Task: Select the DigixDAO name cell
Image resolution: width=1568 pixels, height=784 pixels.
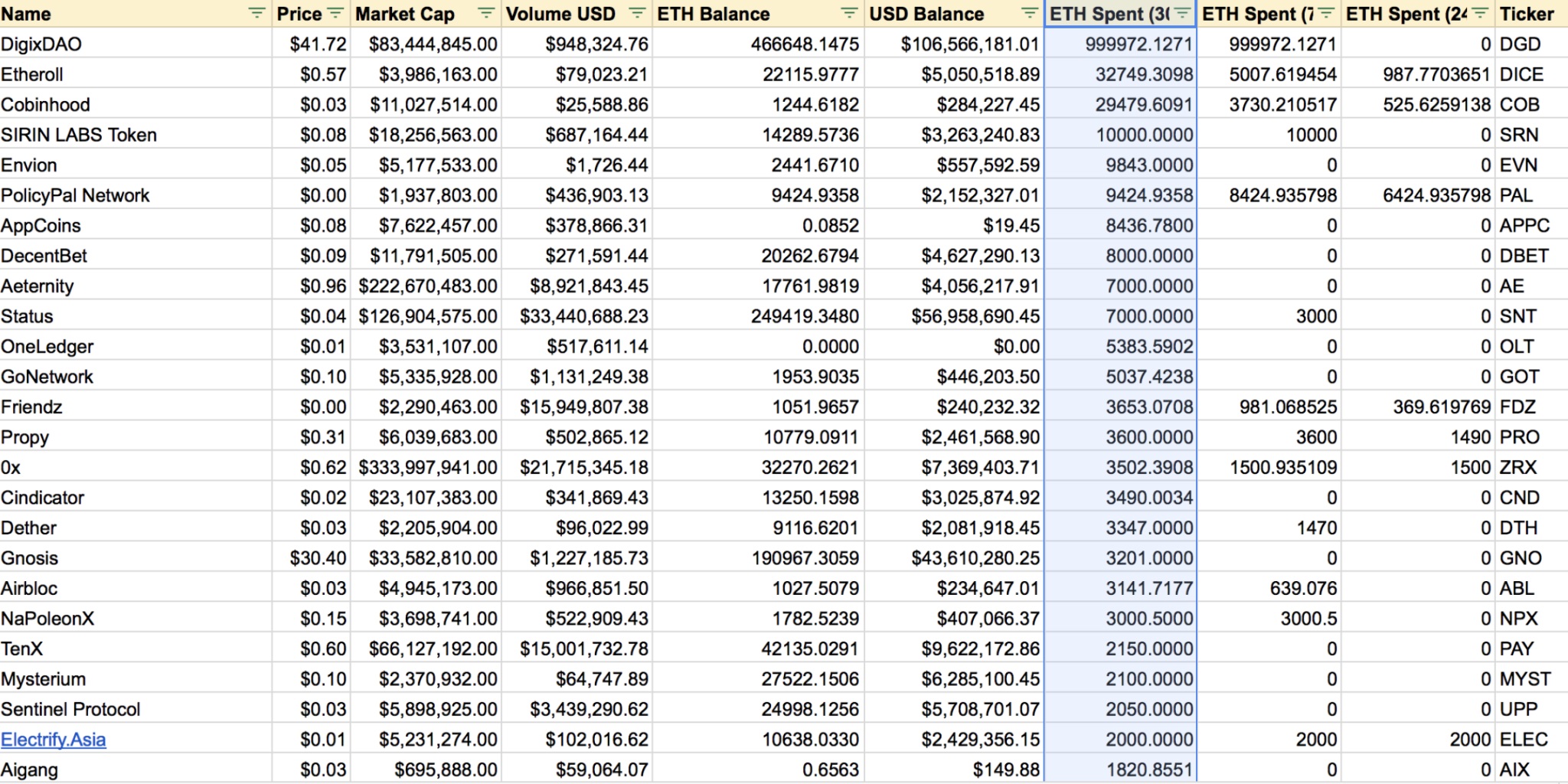Action: click(136, 44)
